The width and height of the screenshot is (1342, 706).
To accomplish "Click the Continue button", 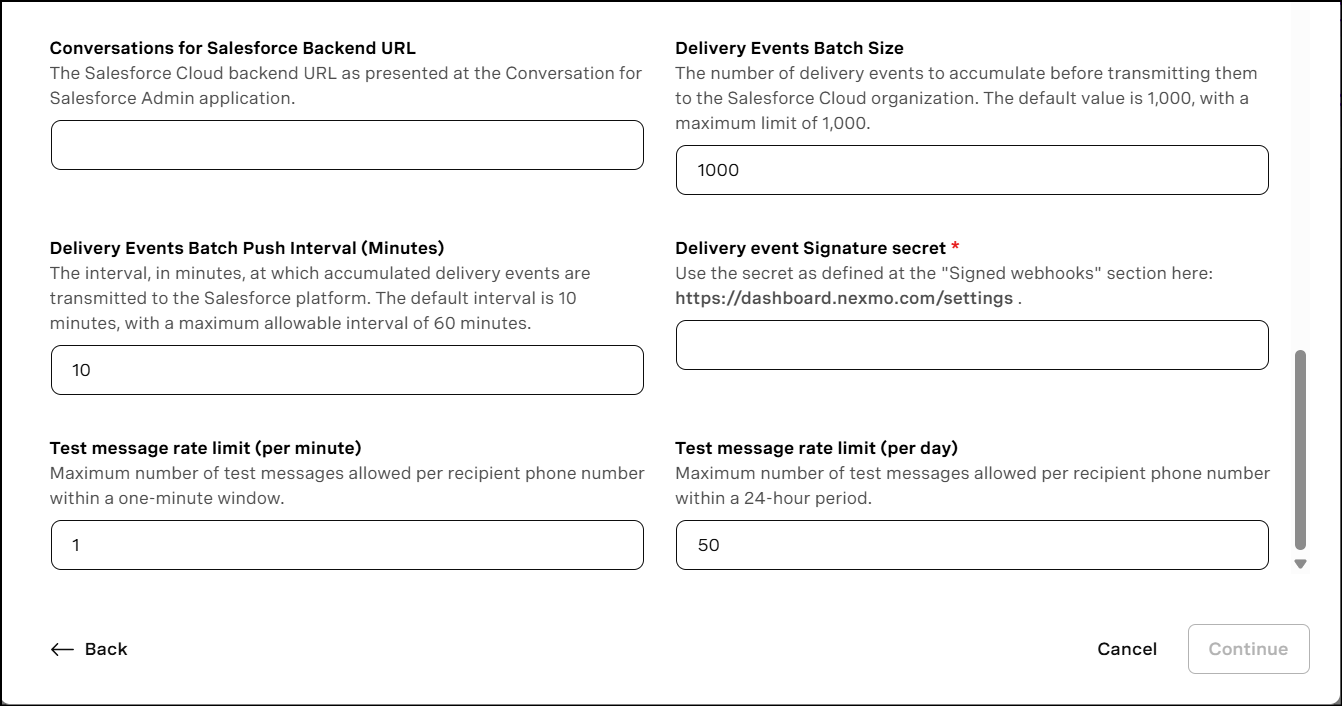I will pyautogui.click(x=1248, y=649).
